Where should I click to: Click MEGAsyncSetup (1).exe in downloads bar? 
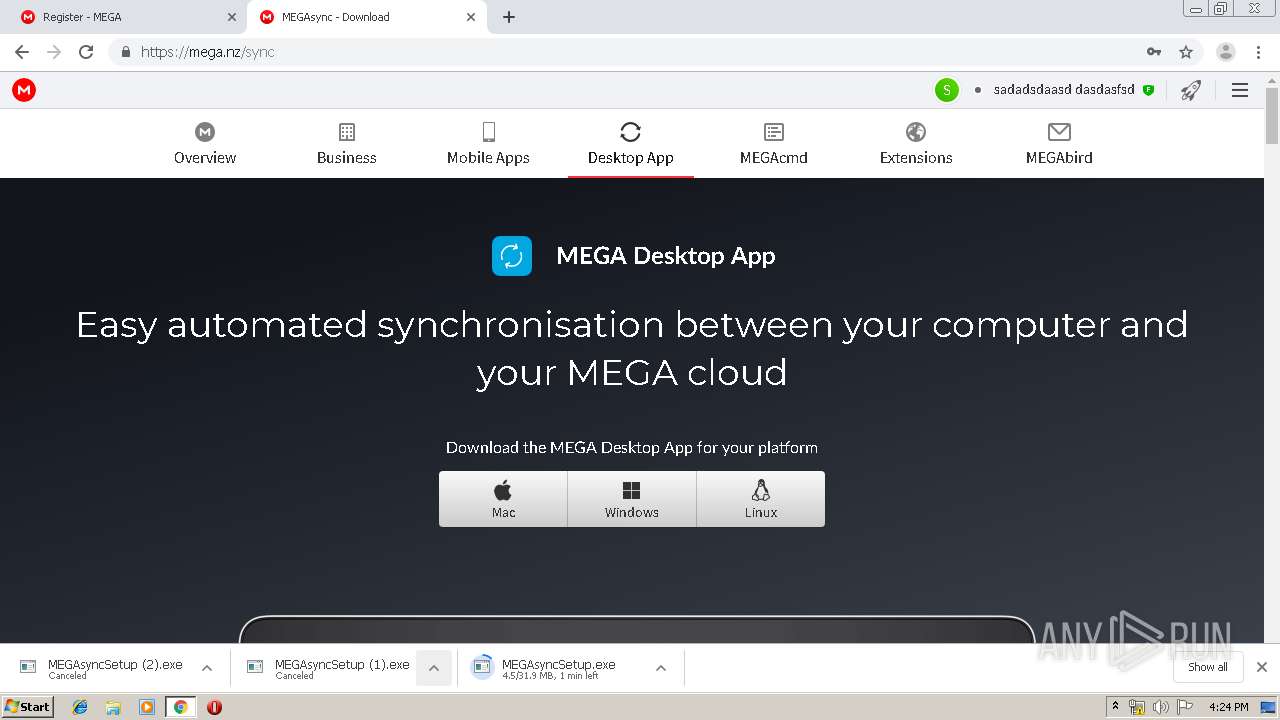tap(328, 668)
